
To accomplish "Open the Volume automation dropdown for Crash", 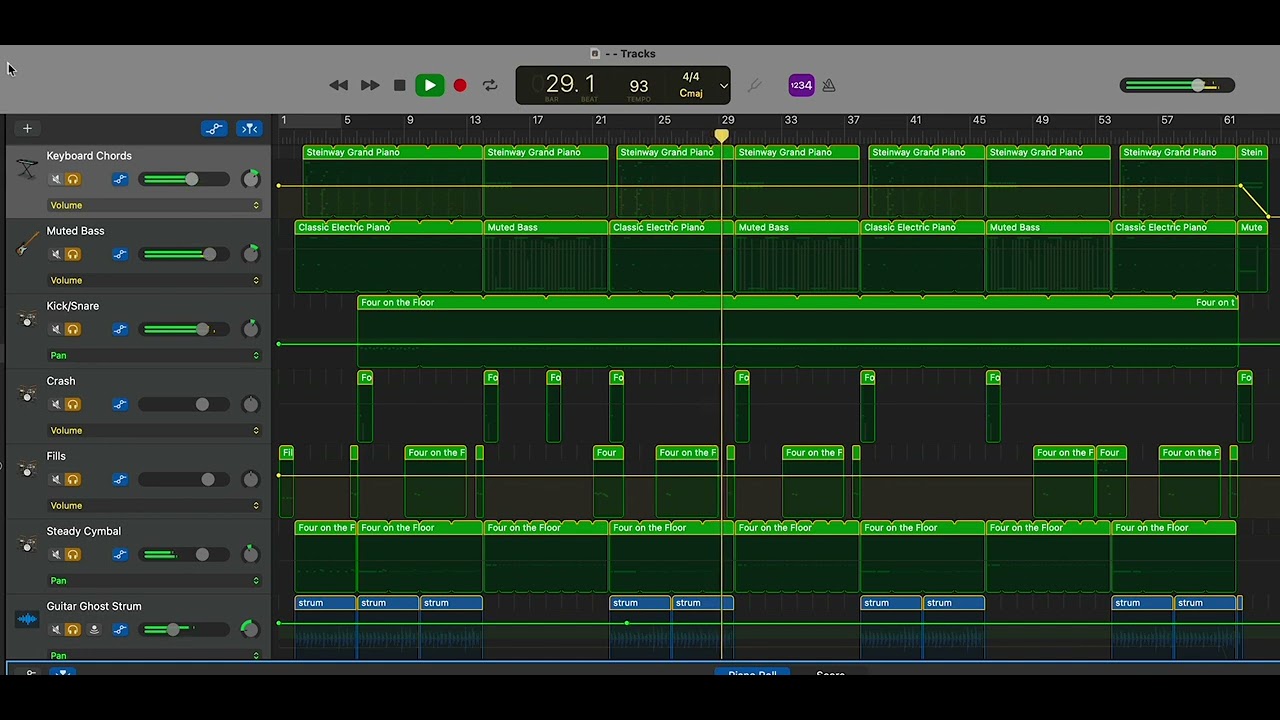I will click(155, 430).
